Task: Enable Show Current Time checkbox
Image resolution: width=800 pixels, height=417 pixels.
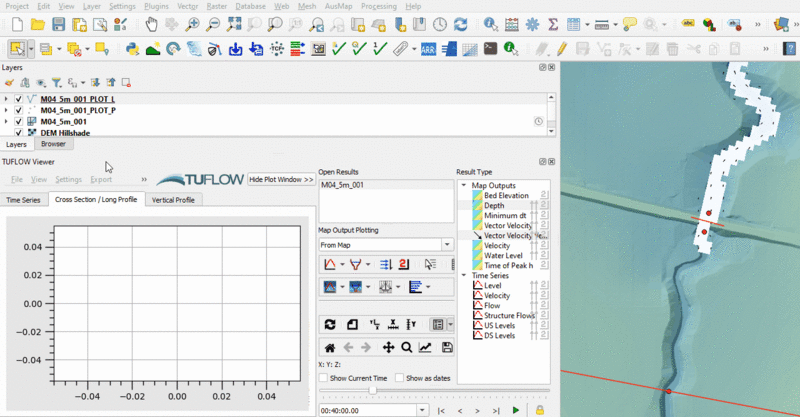Action: coord(323,378)
